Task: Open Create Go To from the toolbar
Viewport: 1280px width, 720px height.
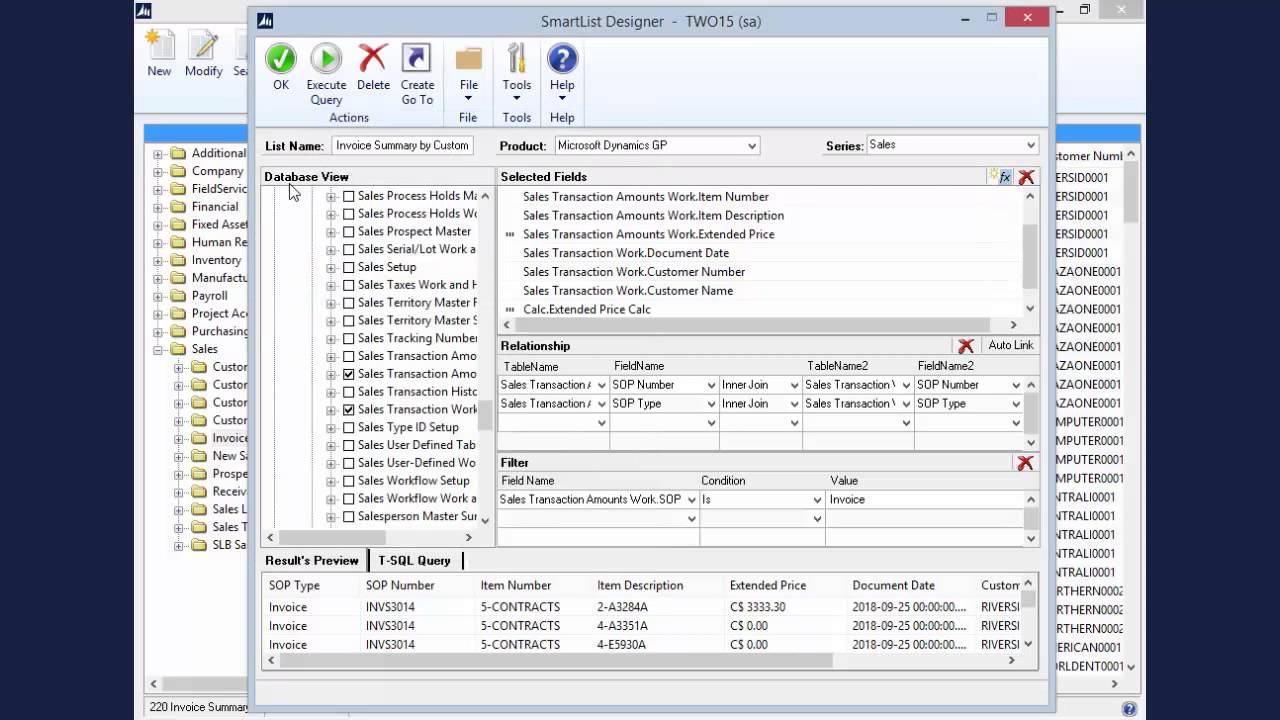Action: [417, 59]
